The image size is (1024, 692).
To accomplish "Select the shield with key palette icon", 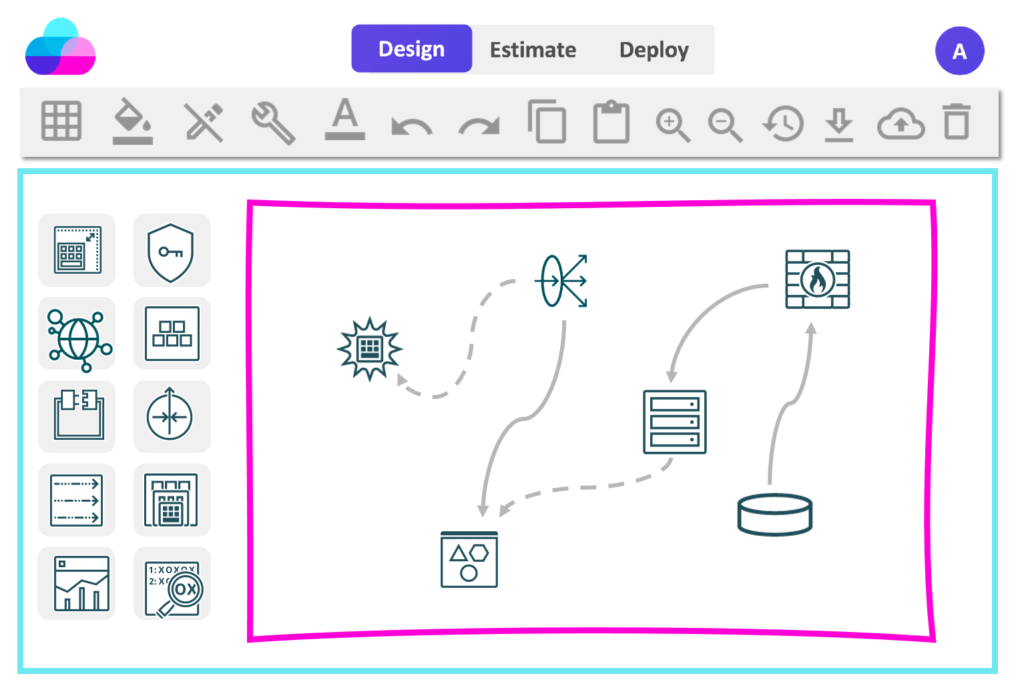I will point(172,250).
